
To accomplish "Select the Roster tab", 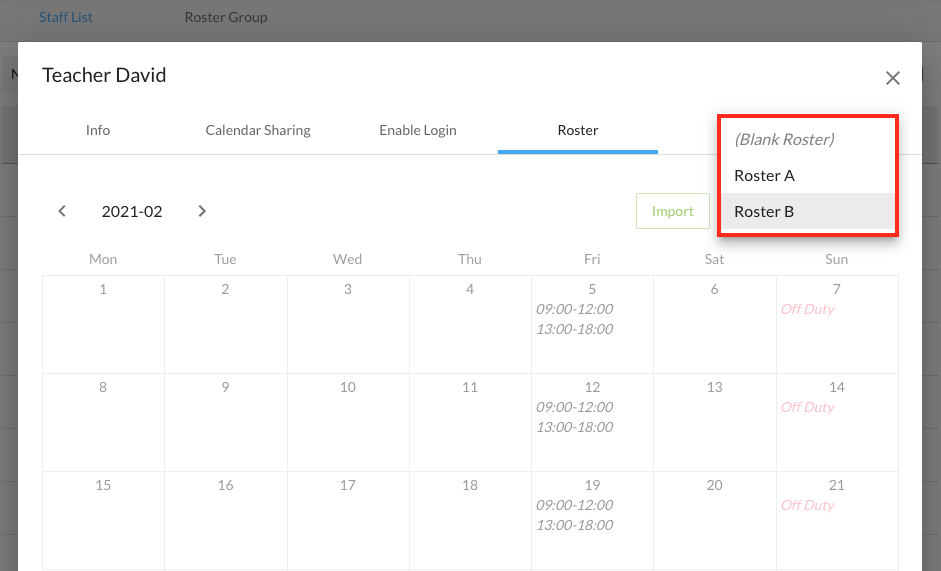I will 578,130.
